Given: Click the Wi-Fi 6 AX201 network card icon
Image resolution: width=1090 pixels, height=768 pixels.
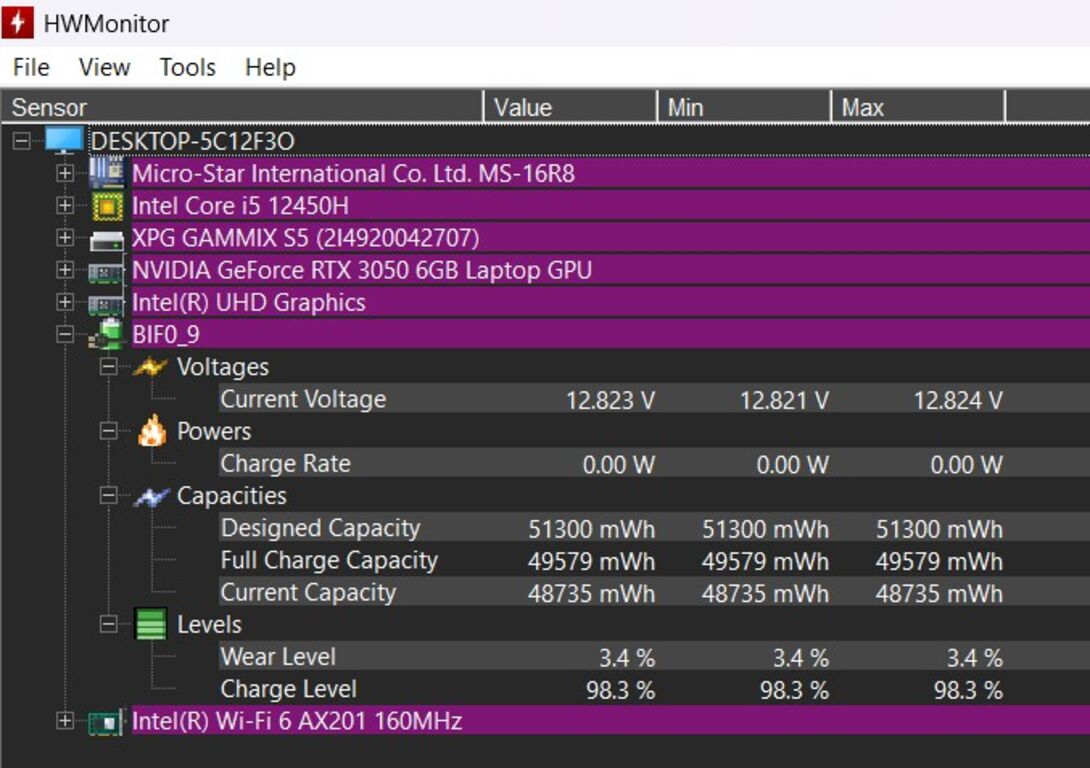Looking at the screenshot, I should click(x=106, y=722).
